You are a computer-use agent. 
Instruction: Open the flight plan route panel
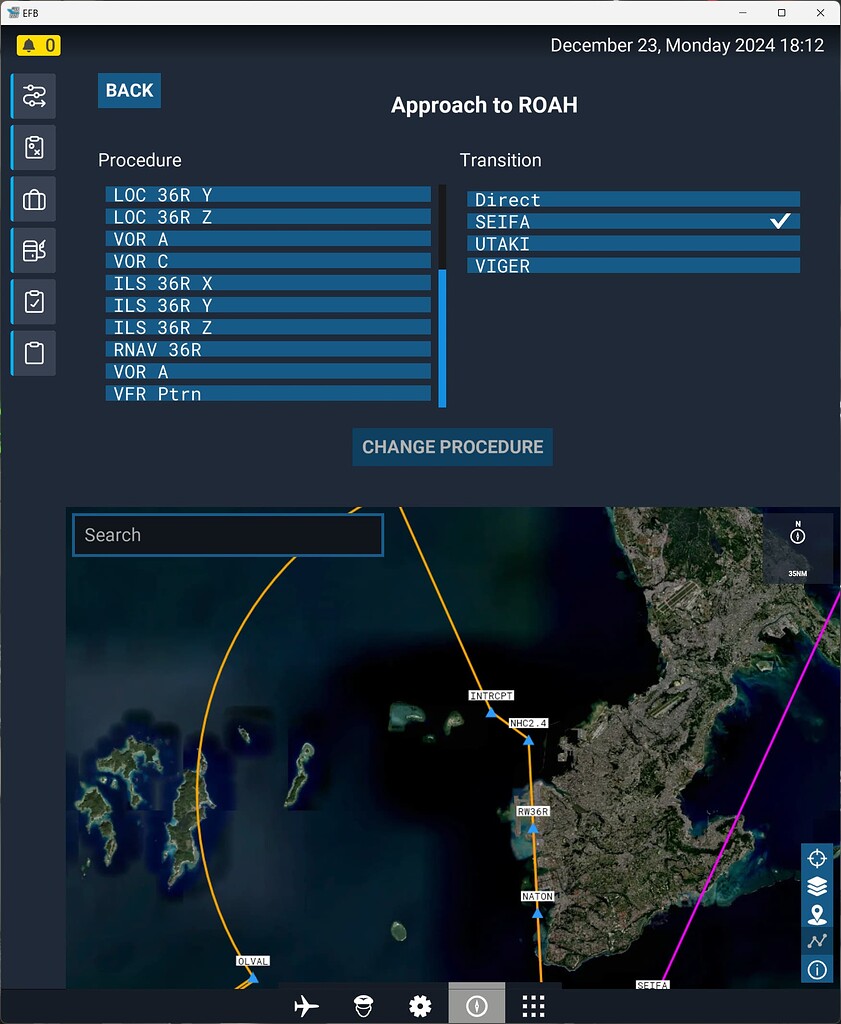point(33,96)
